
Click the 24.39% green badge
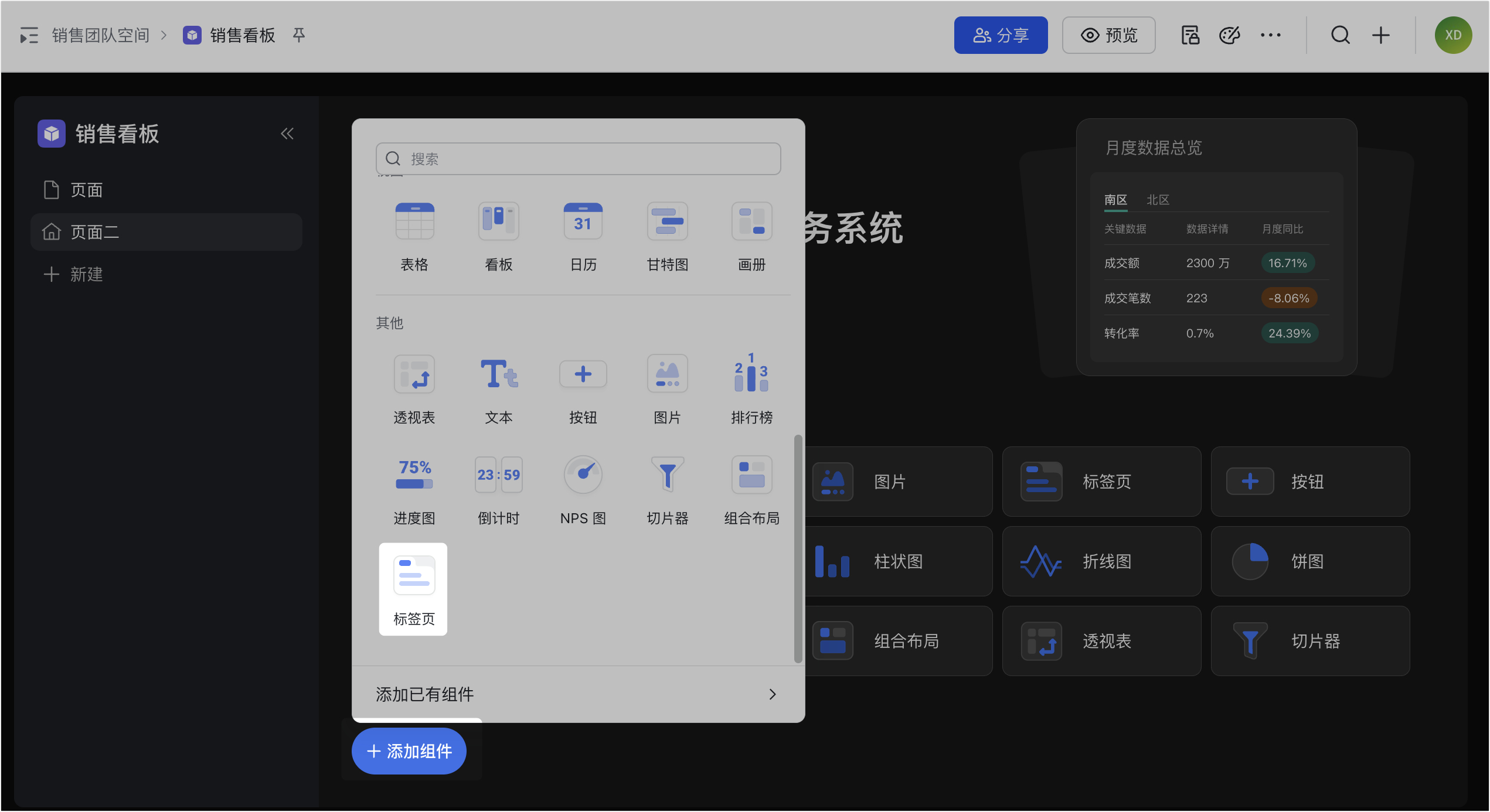tap(1290, 333)
